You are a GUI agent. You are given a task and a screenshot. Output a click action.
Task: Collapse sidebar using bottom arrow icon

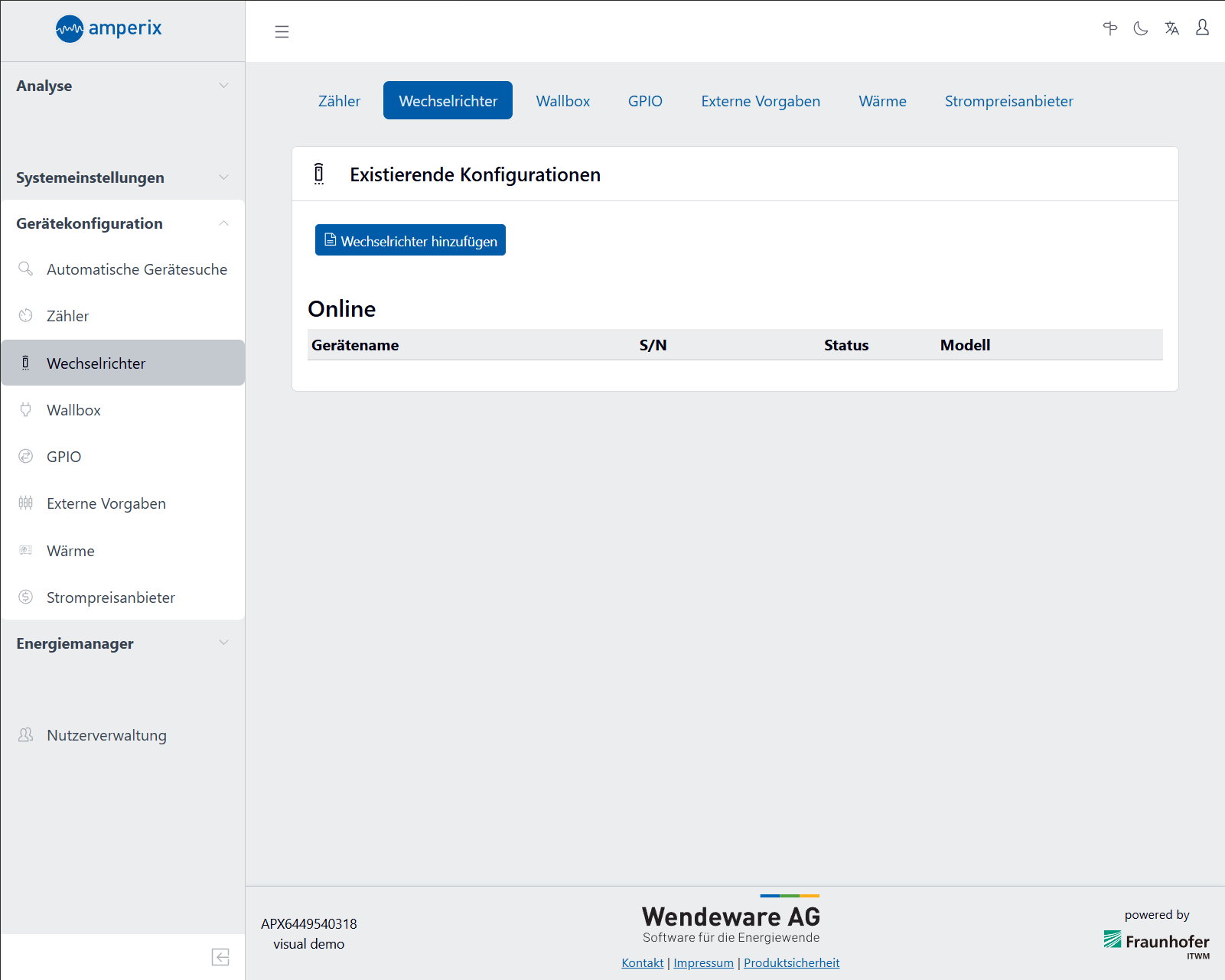220,957
